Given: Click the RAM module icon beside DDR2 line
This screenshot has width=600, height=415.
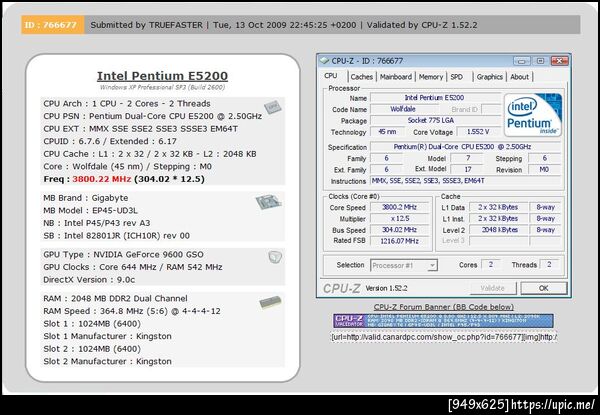Looking at the screenshot, I should [270, 303].
